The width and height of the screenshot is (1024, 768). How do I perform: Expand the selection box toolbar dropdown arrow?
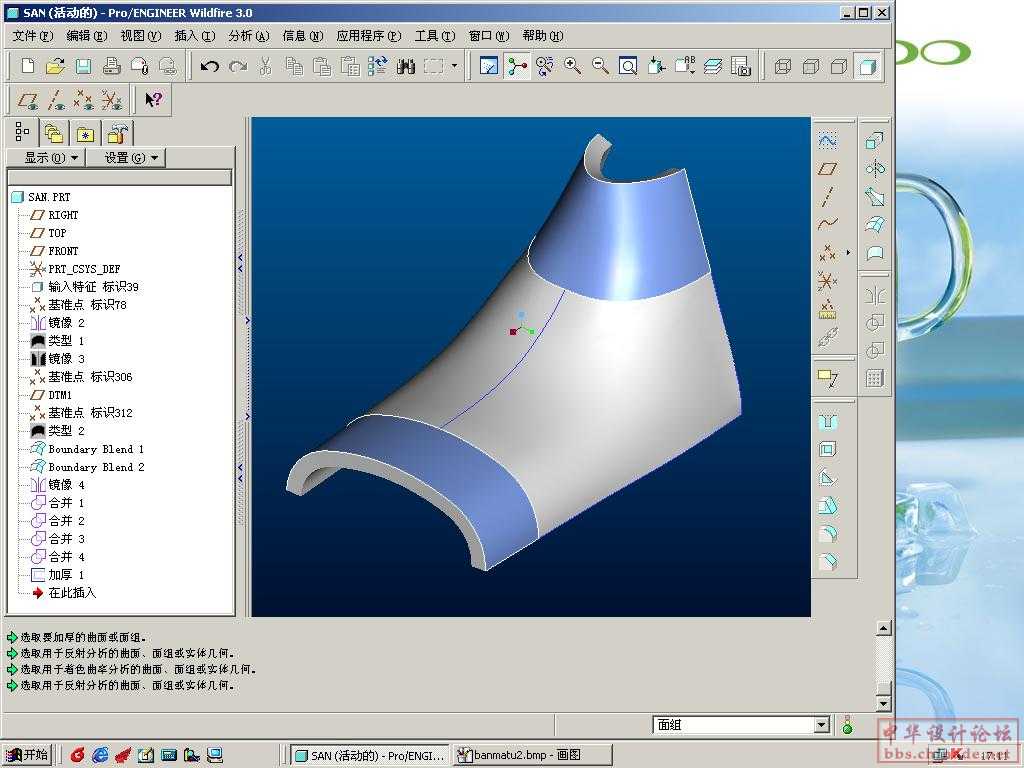[455, 66]
